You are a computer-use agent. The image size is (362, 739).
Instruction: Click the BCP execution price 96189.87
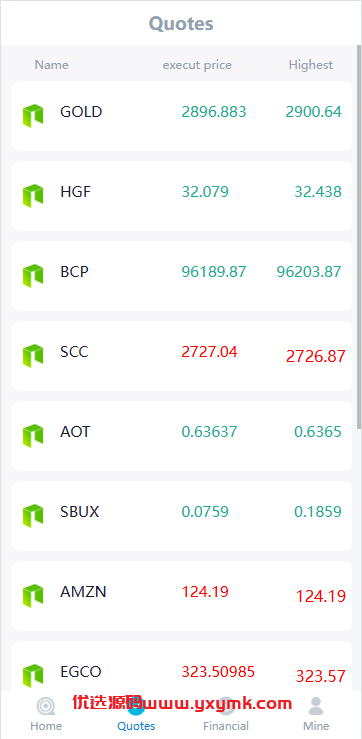[214, 271]
